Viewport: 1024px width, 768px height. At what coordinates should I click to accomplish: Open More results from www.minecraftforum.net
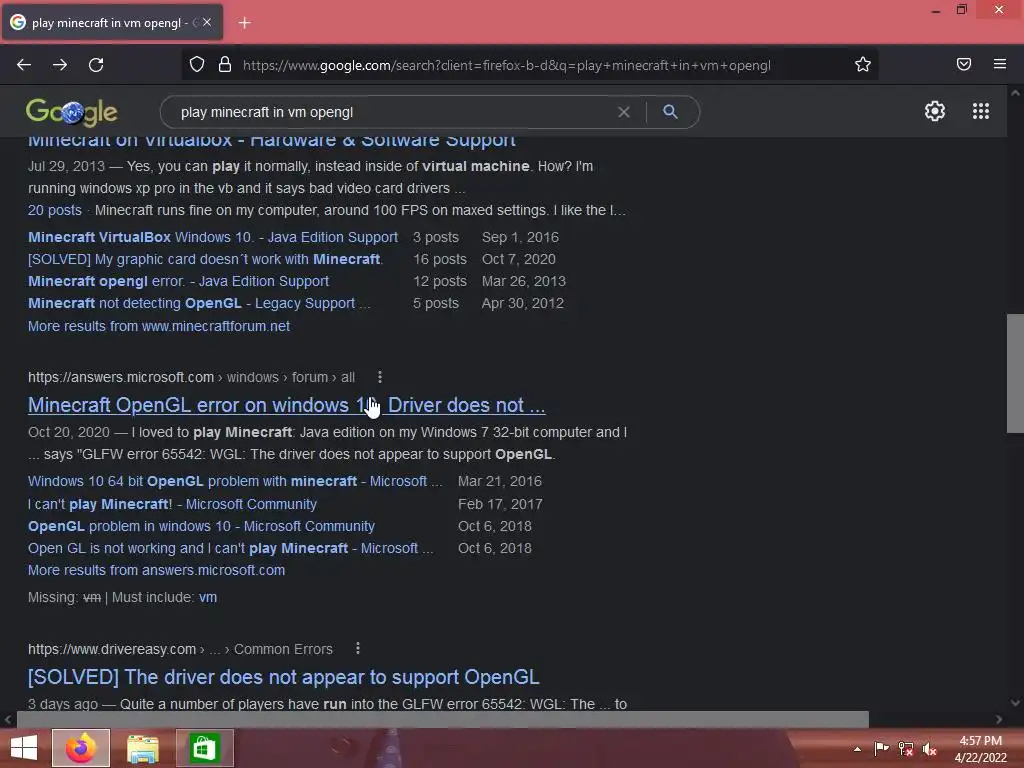(159, 326)
